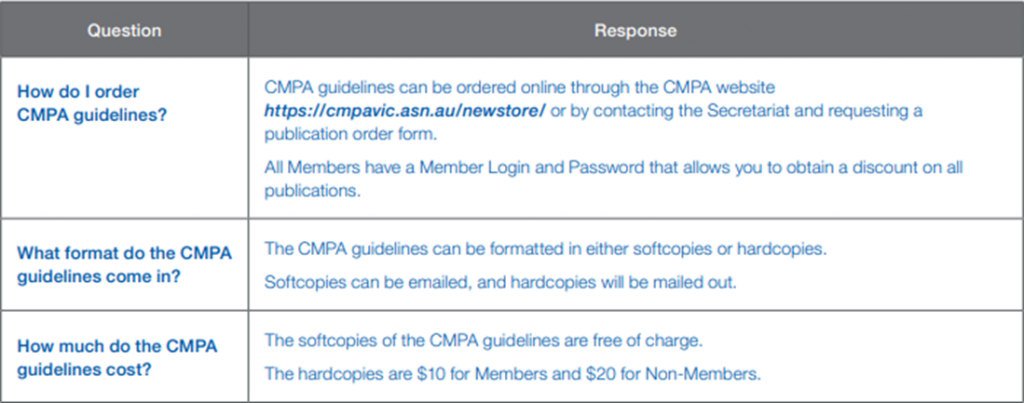Screen dimensions: 1024x403
Task: Select 'How much do the CMPA guidelines cost?'
Action: 117,358
